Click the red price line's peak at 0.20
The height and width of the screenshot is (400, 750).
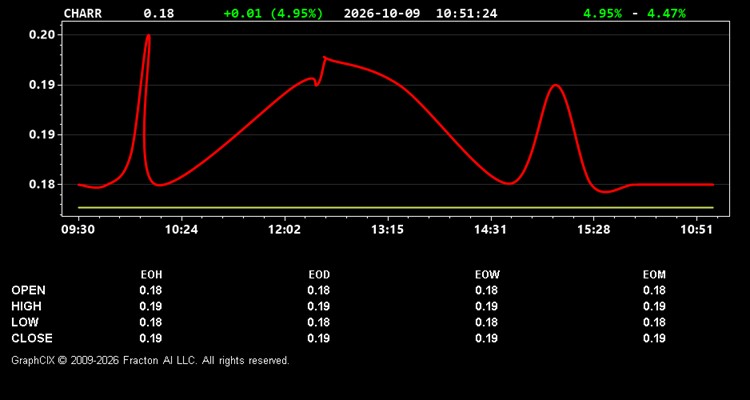tap(148, 35)
